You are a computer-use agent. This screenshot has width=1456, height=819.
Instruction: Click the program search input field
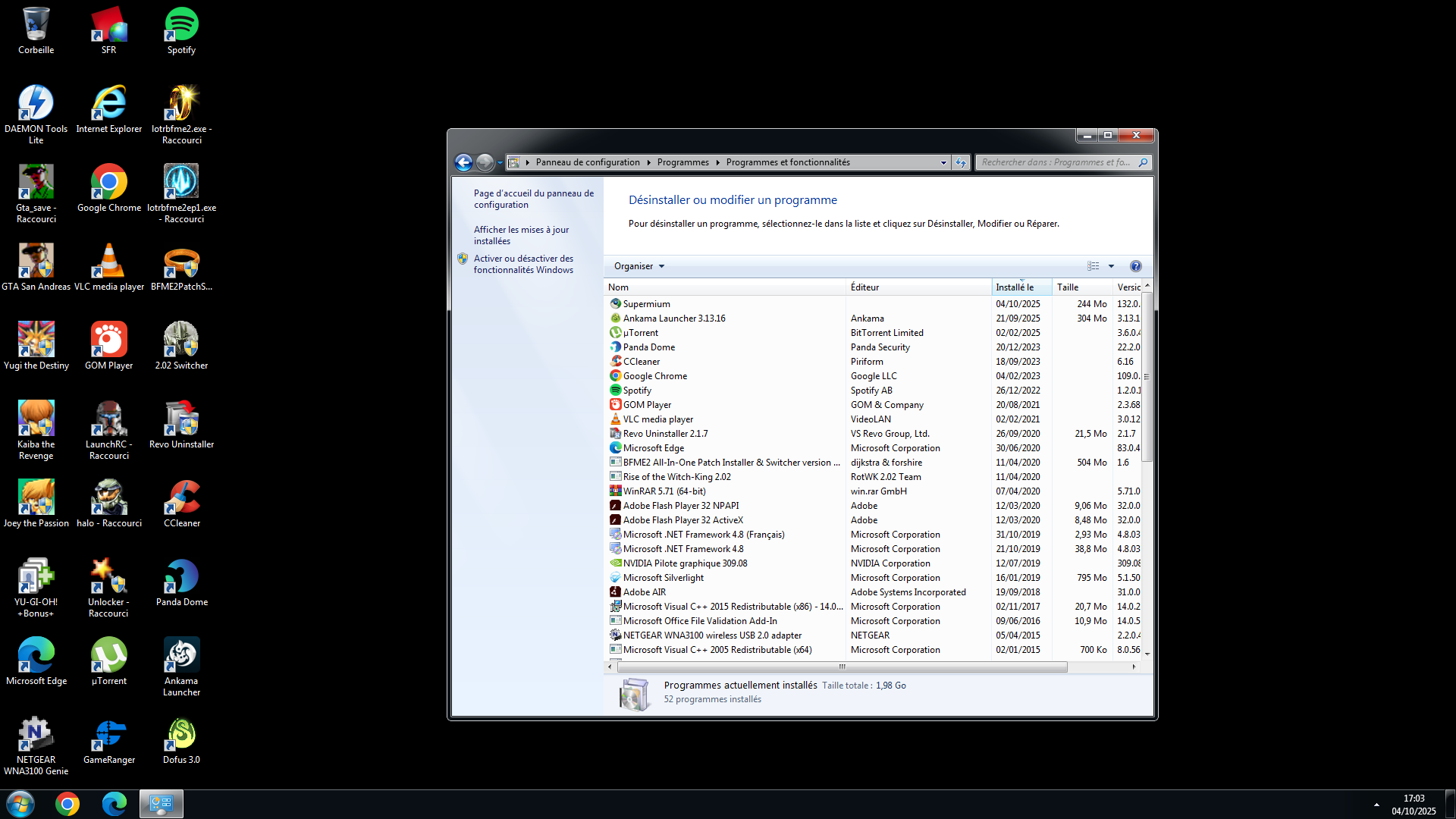(1056, 162)
